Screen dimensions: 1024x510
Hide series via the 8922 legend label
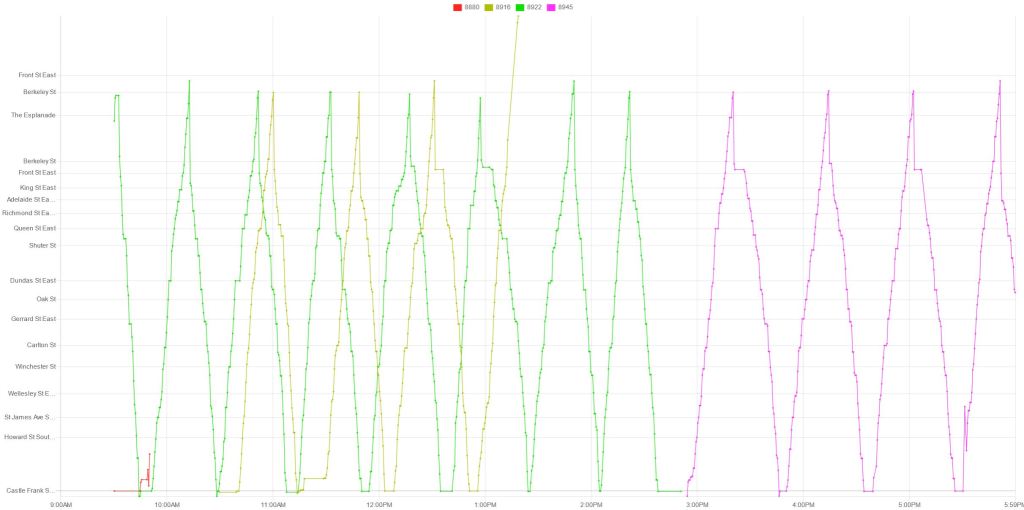pyautogui.click(x=534, y=7)
